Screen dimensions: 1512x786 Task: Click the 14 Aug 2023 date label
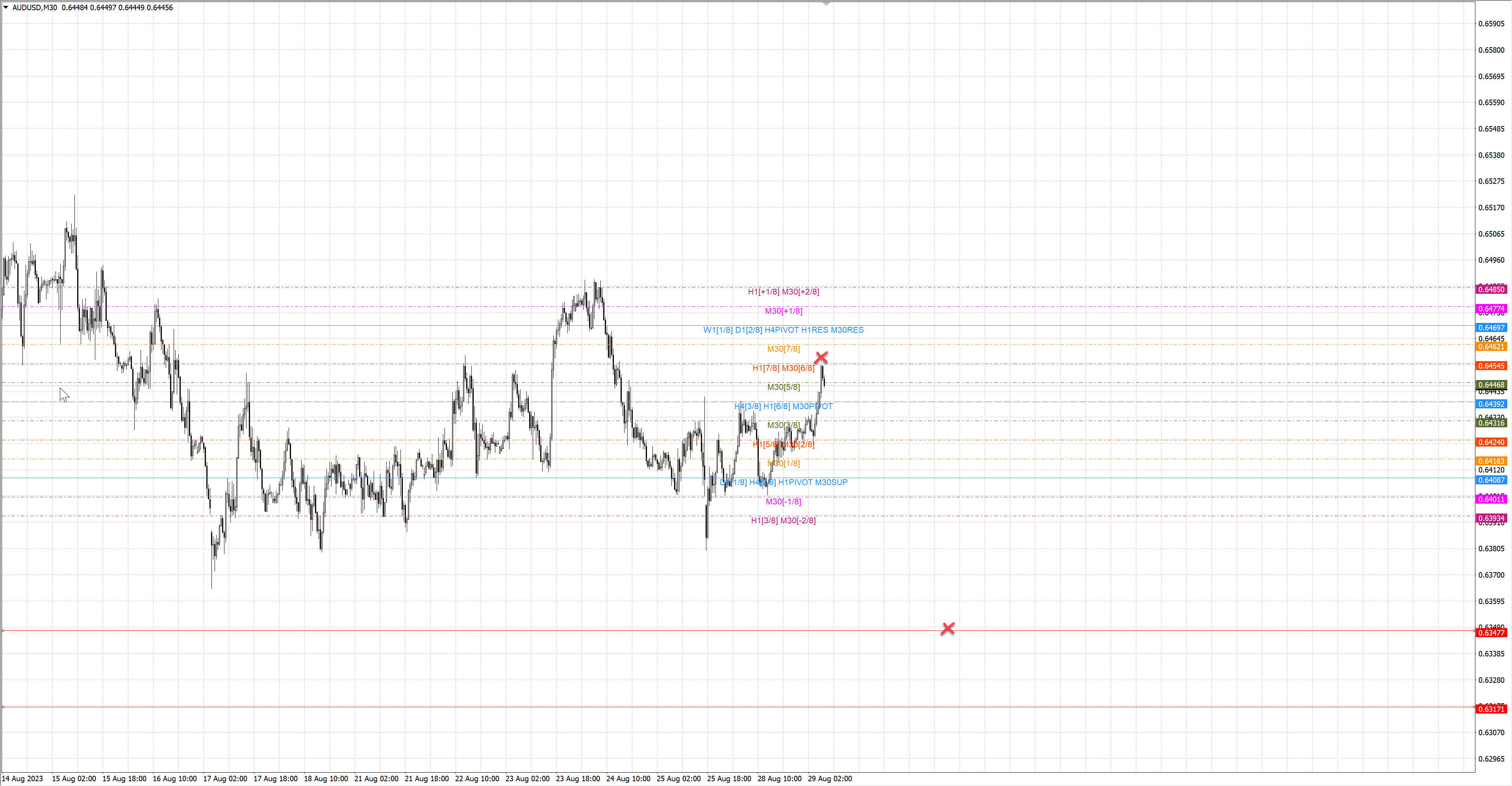(x=22, y=779)
